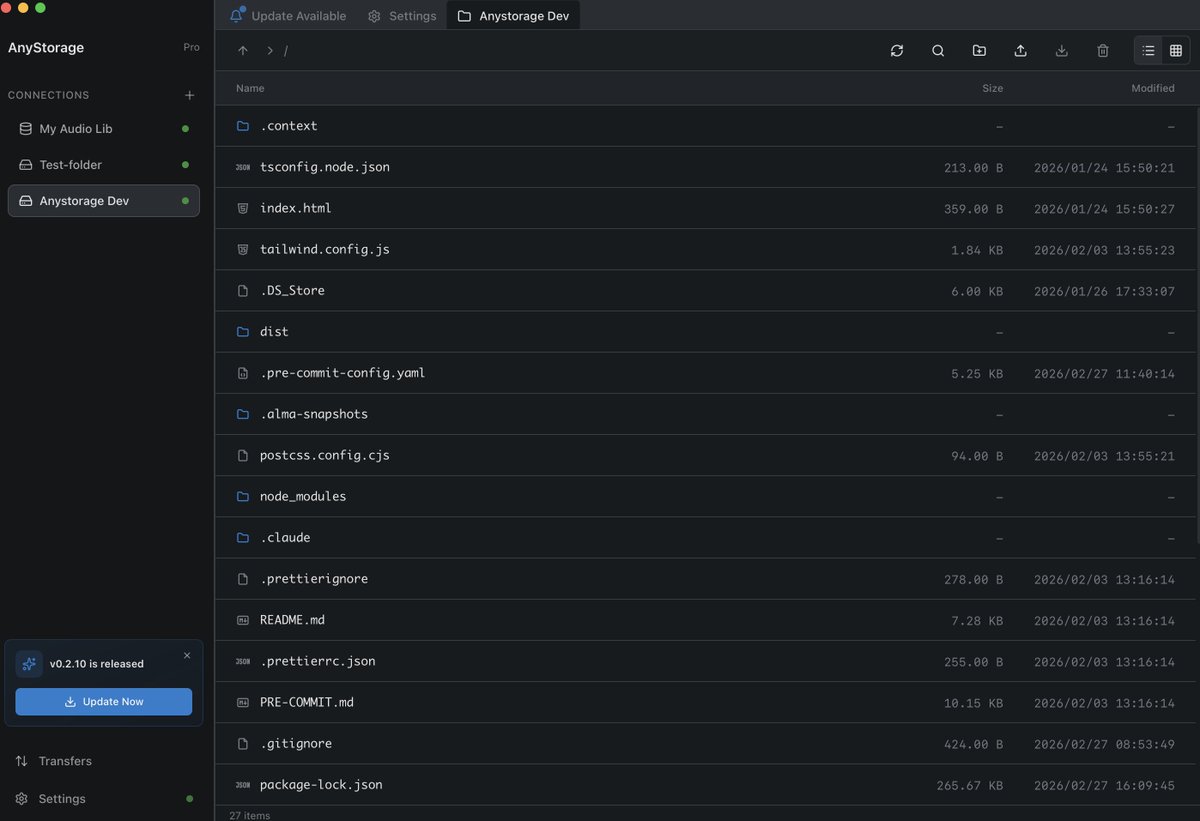
Task: Select the package-lock.json file name
Action: click(x=321, y=785)
